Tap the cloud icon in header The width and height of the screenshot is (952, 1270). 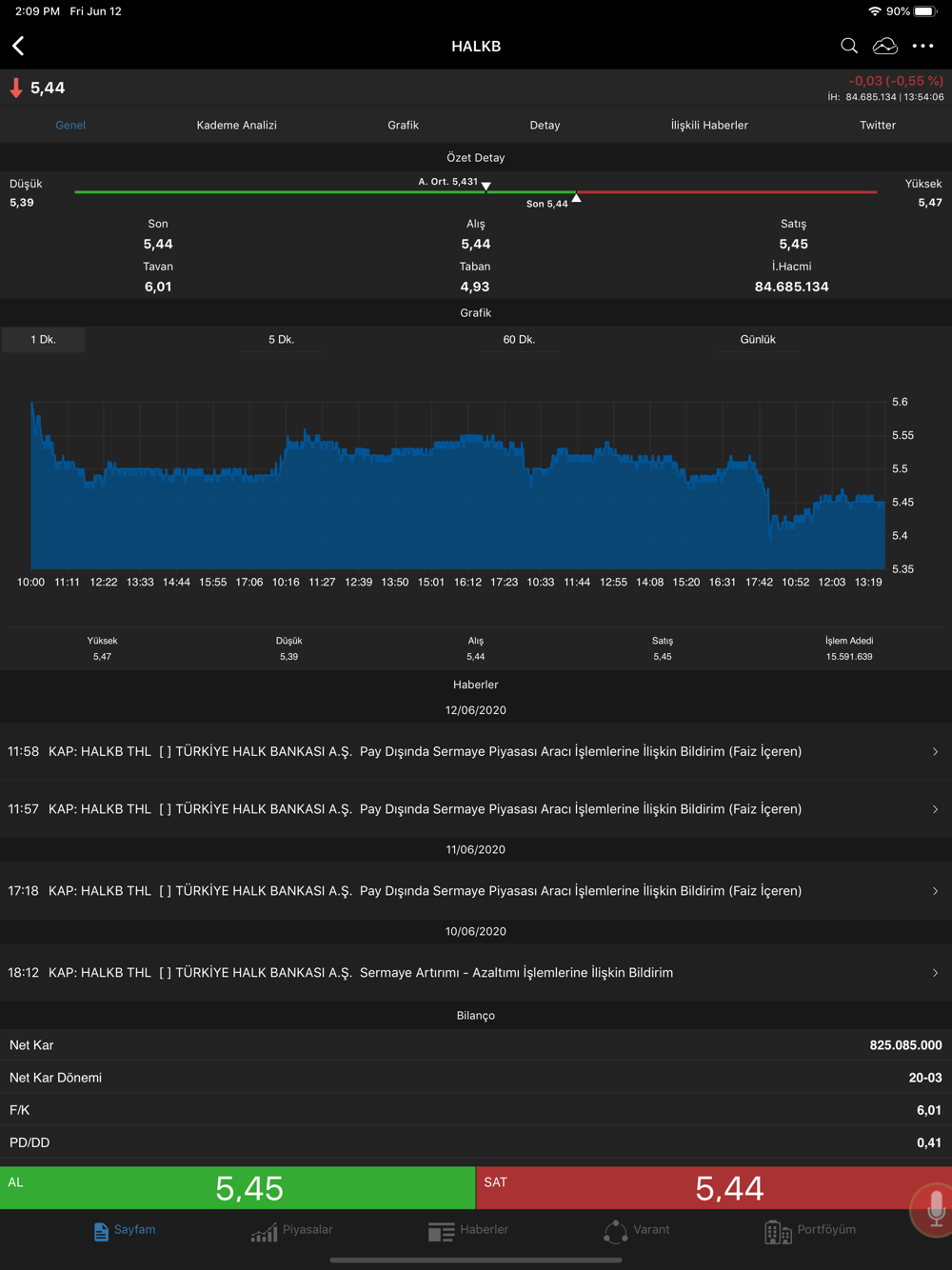(885, 46)
